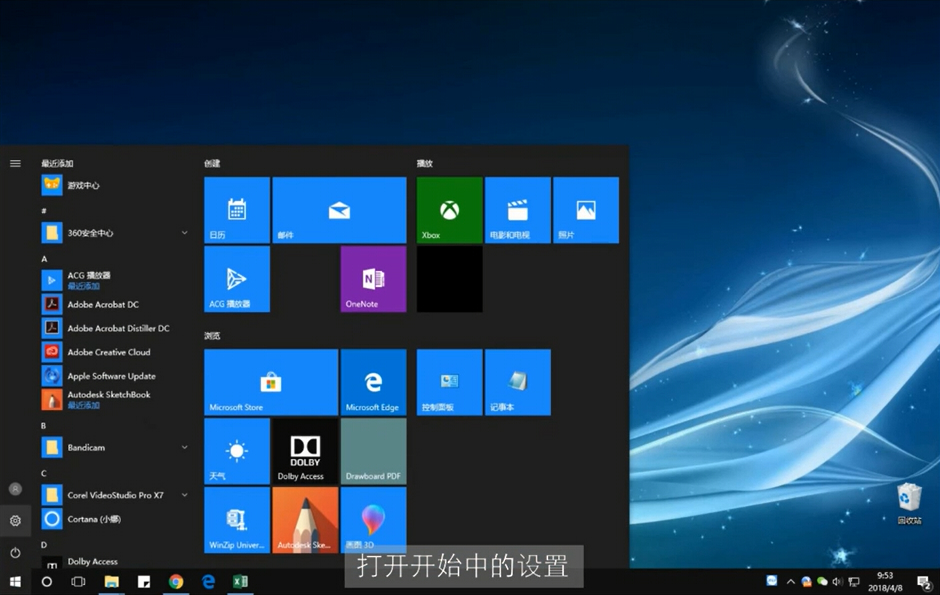Click the letter C group header

(44, 473)
